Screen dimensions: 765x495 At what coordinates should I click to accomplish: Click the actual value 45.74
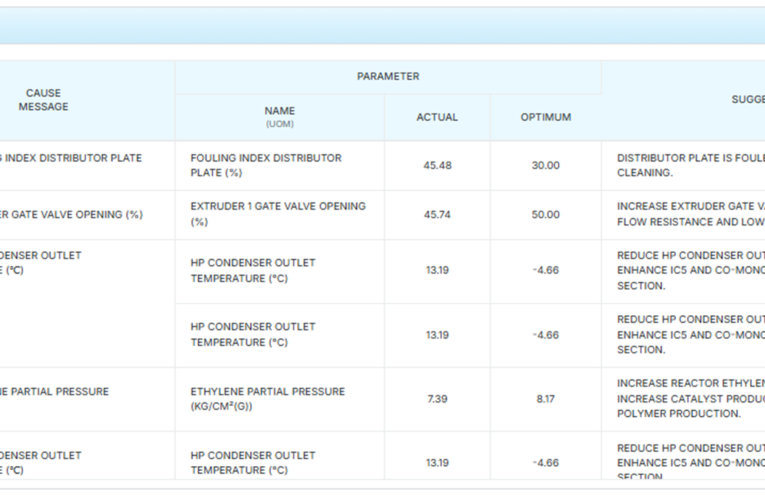click(437, 215)
